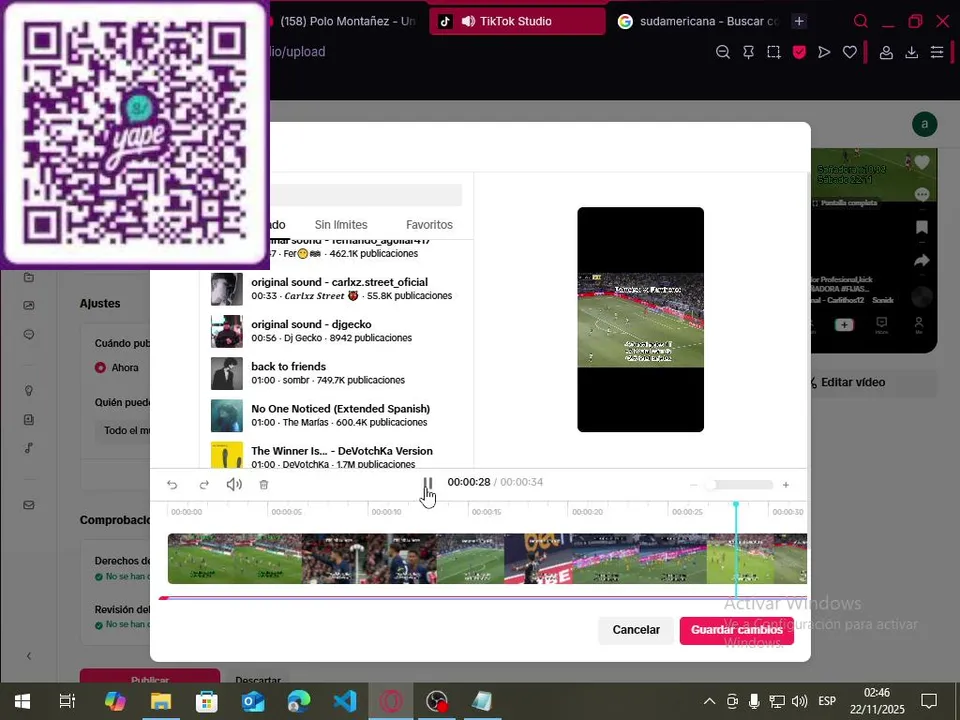Zoom in the timeline with the plus icon
This screenshot has width=960, height=720.
tap(786, 485)
